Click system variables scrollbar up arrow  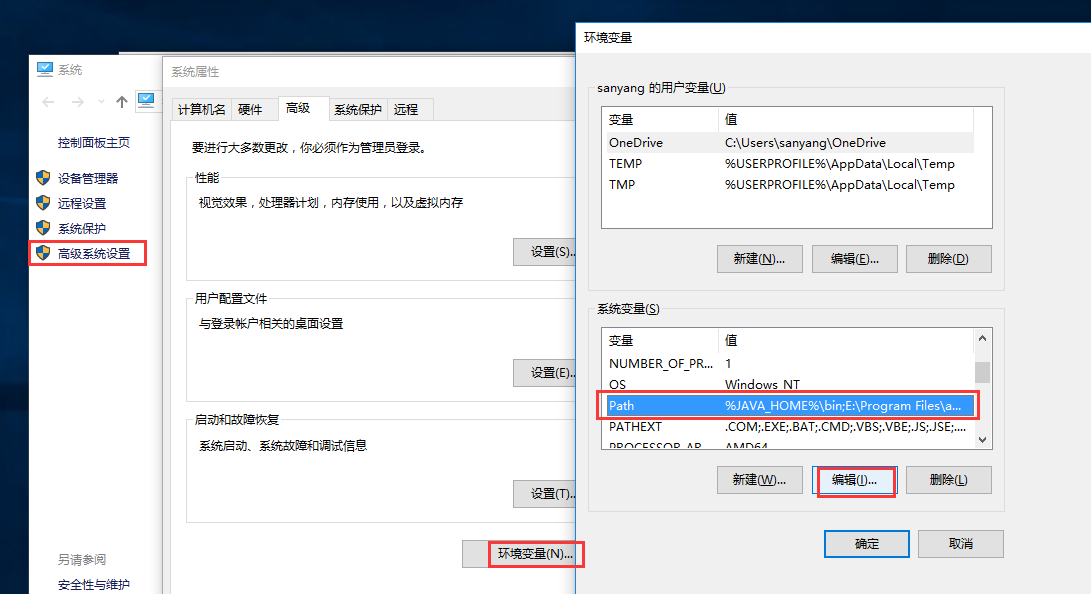click(x=982, y=338)
